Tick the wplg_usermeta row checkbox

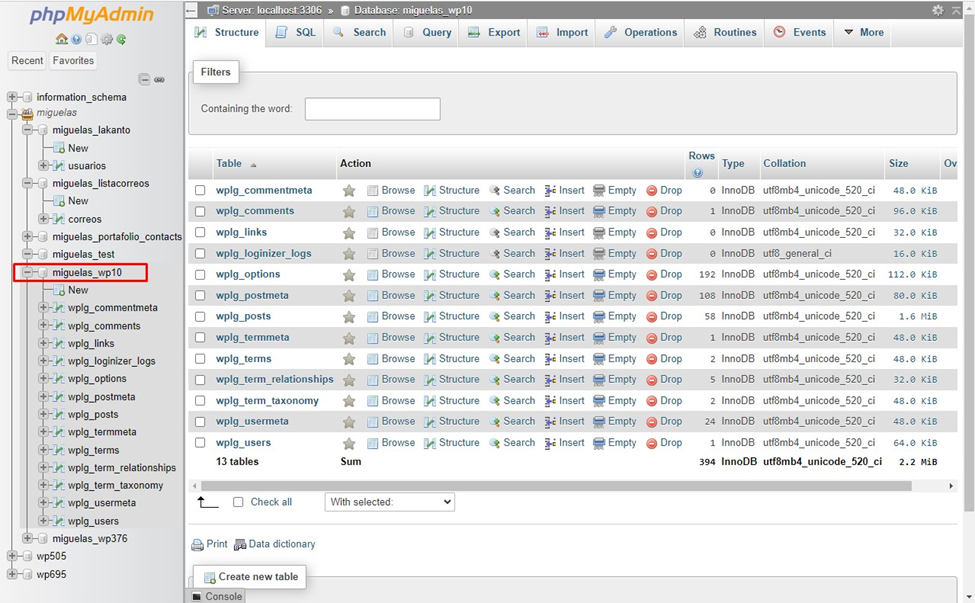pos(200,421)
